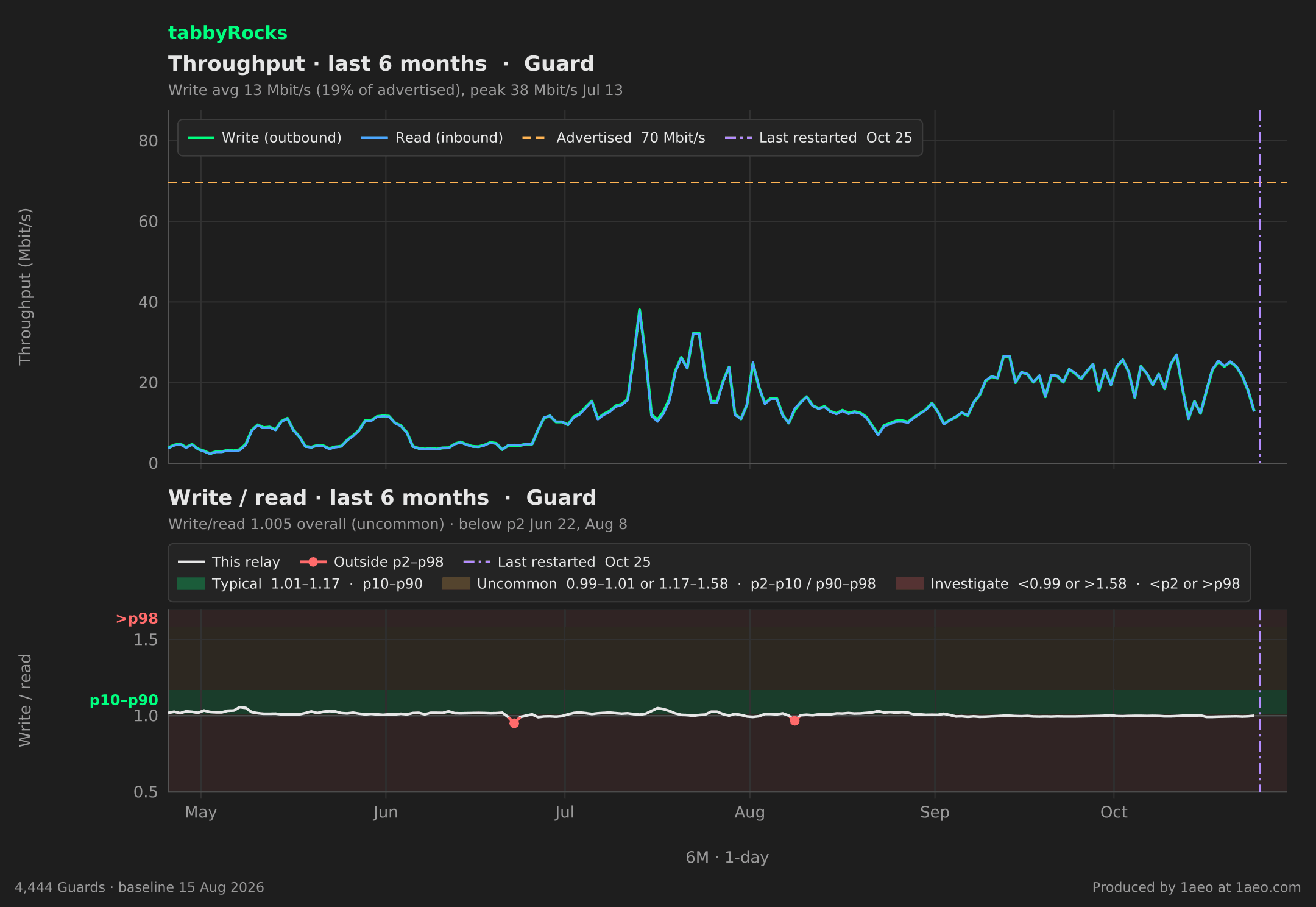Click the Sep x-axis label
This screenshot has width=1316, height=907.
[x=935, y=813]
